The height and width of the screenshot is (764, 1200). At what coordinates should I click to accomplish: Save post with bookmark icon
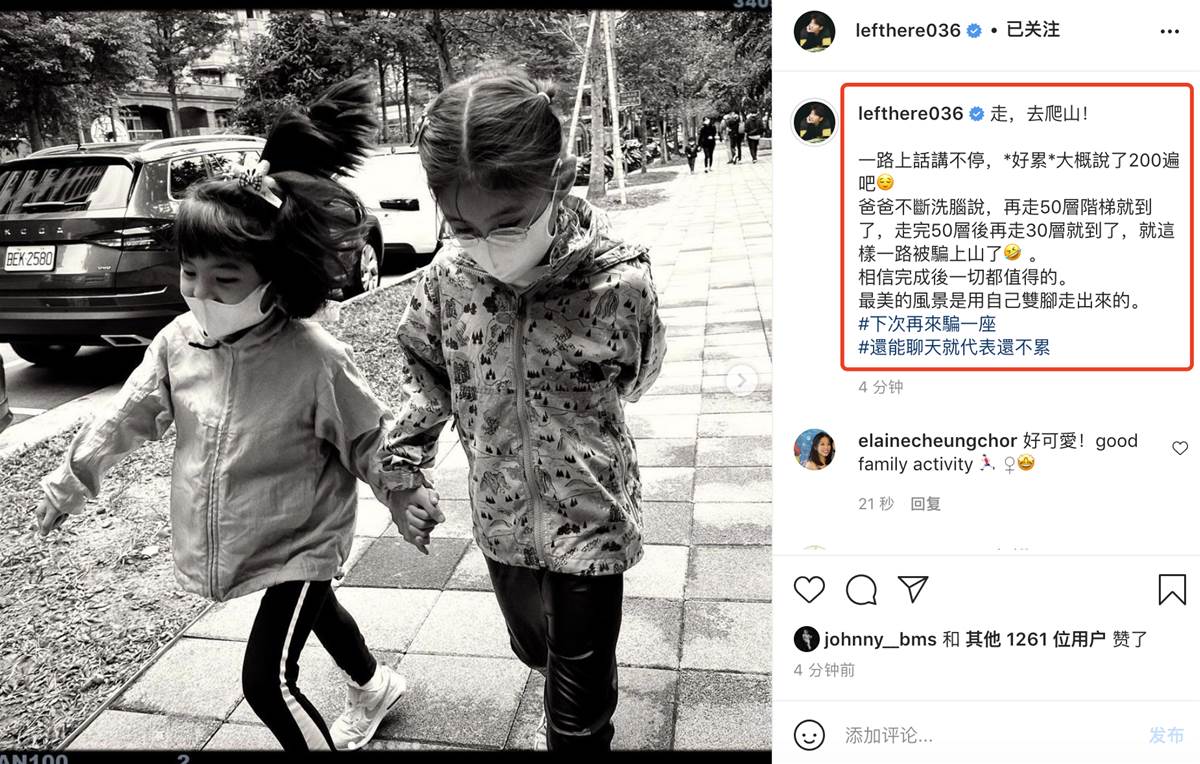click(x=1172, y=590)
